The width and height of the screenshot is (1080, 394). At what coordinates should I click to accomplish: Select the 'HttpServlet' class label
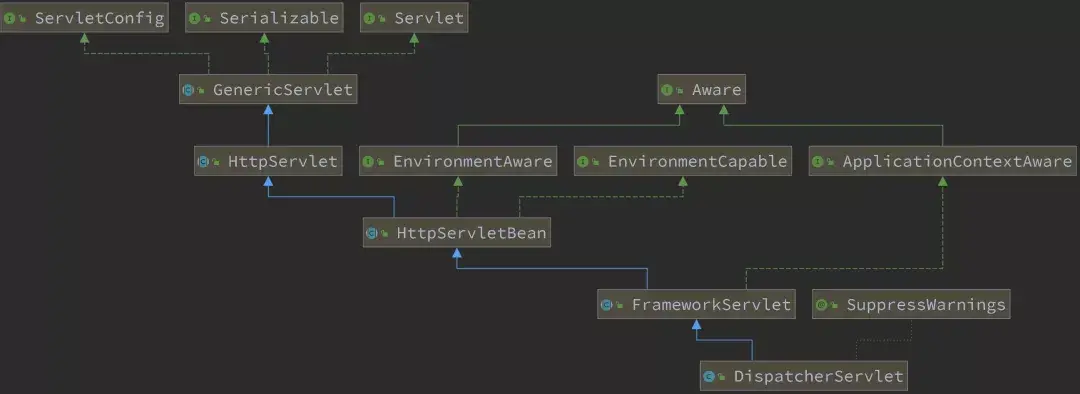click(283, 162)
